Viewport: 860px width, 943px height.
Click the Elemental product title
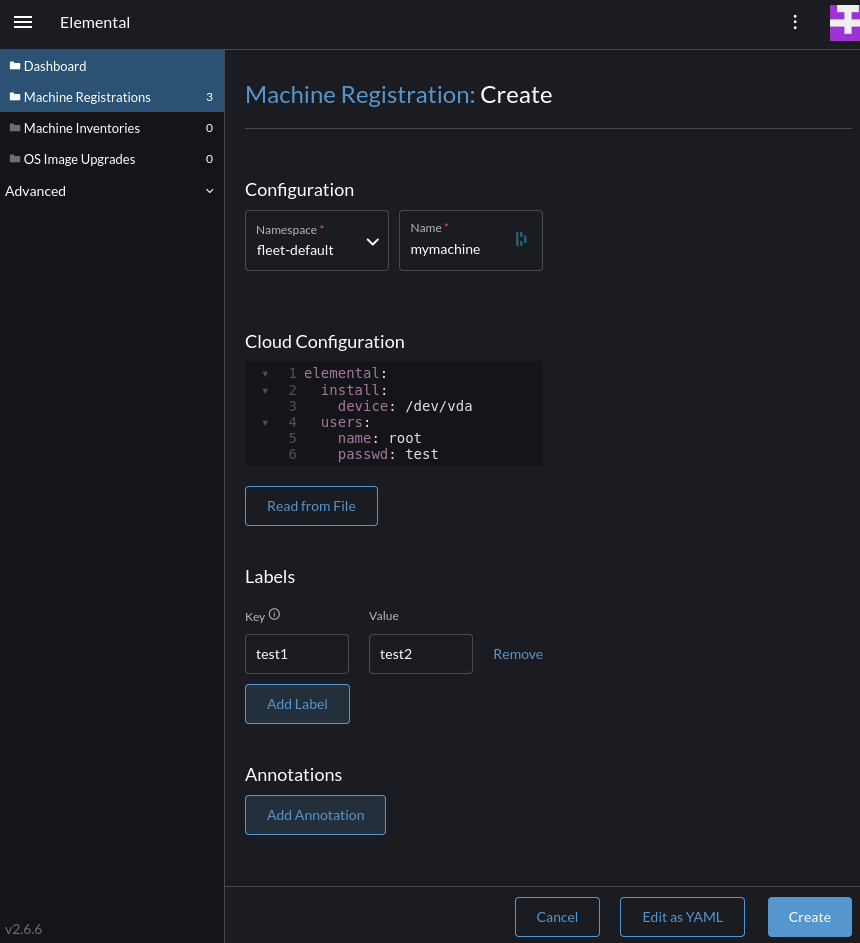click(x=95, y=22)
